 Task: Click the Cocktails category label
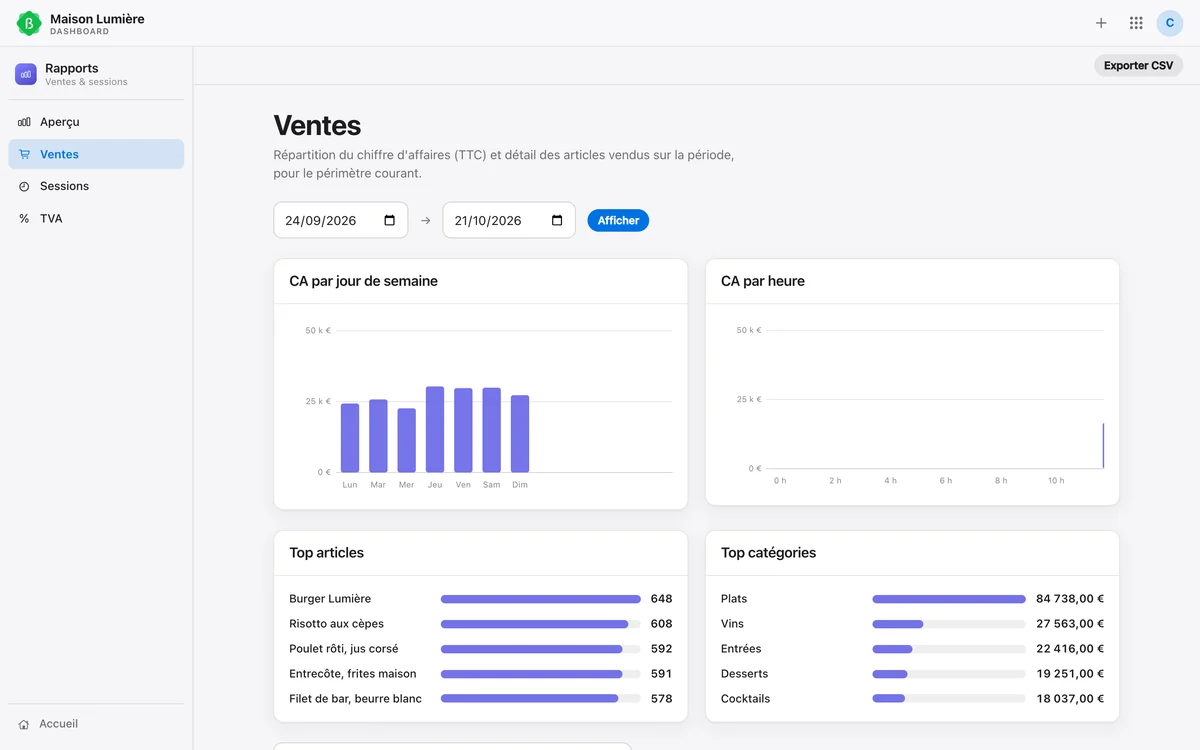(x=746, y=699)
